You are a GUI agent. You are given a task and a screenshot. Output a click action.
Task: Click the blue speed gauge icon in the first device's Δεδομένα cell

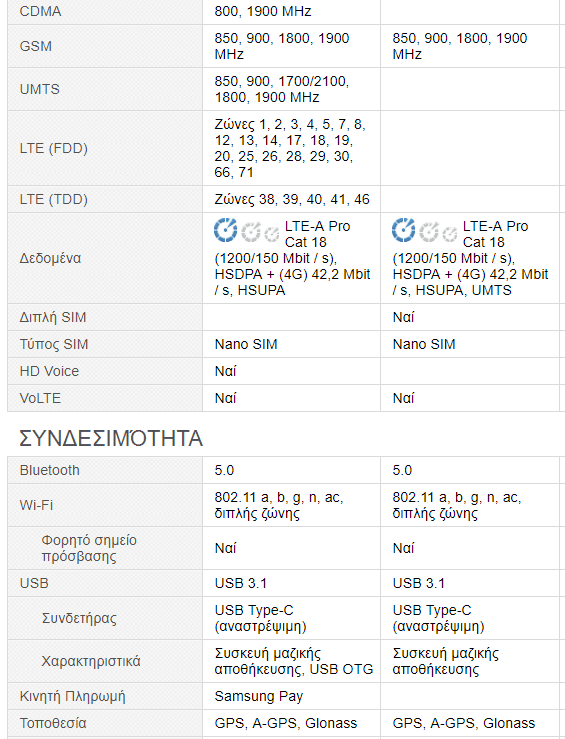pos(225,230)
